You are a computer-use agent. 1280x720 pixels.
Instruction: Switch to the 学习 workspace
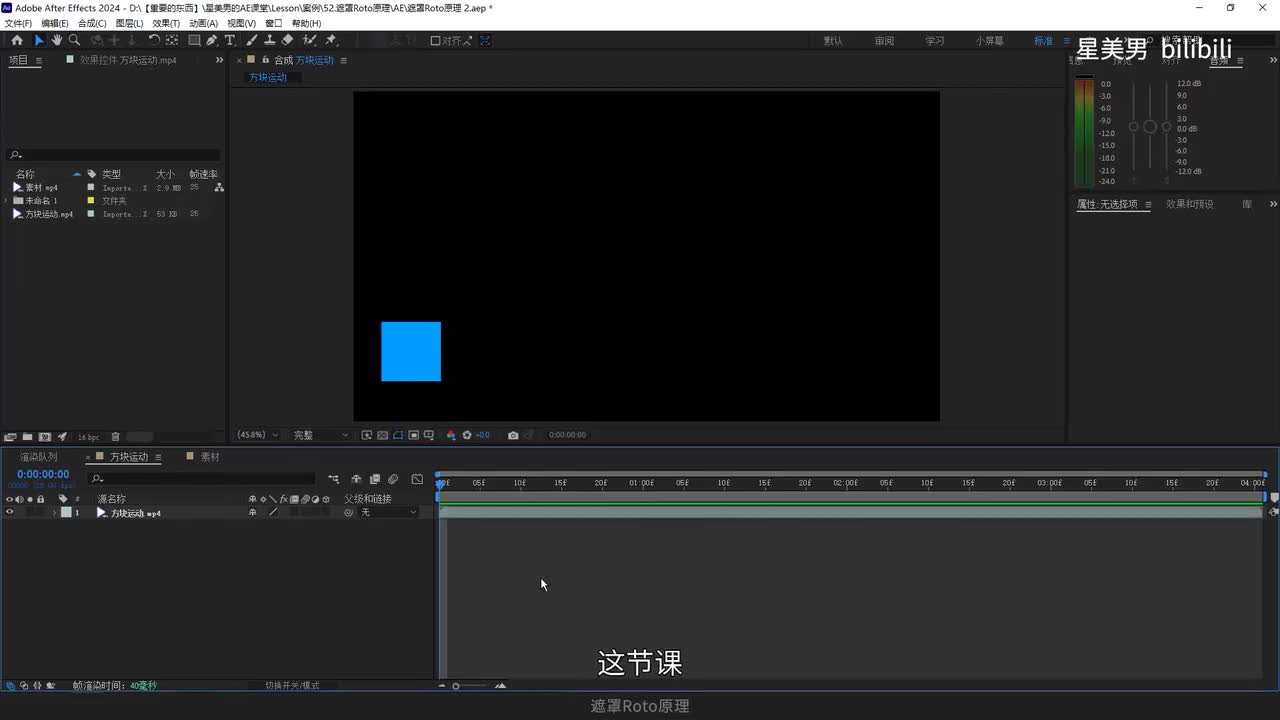tap(935, 41)
